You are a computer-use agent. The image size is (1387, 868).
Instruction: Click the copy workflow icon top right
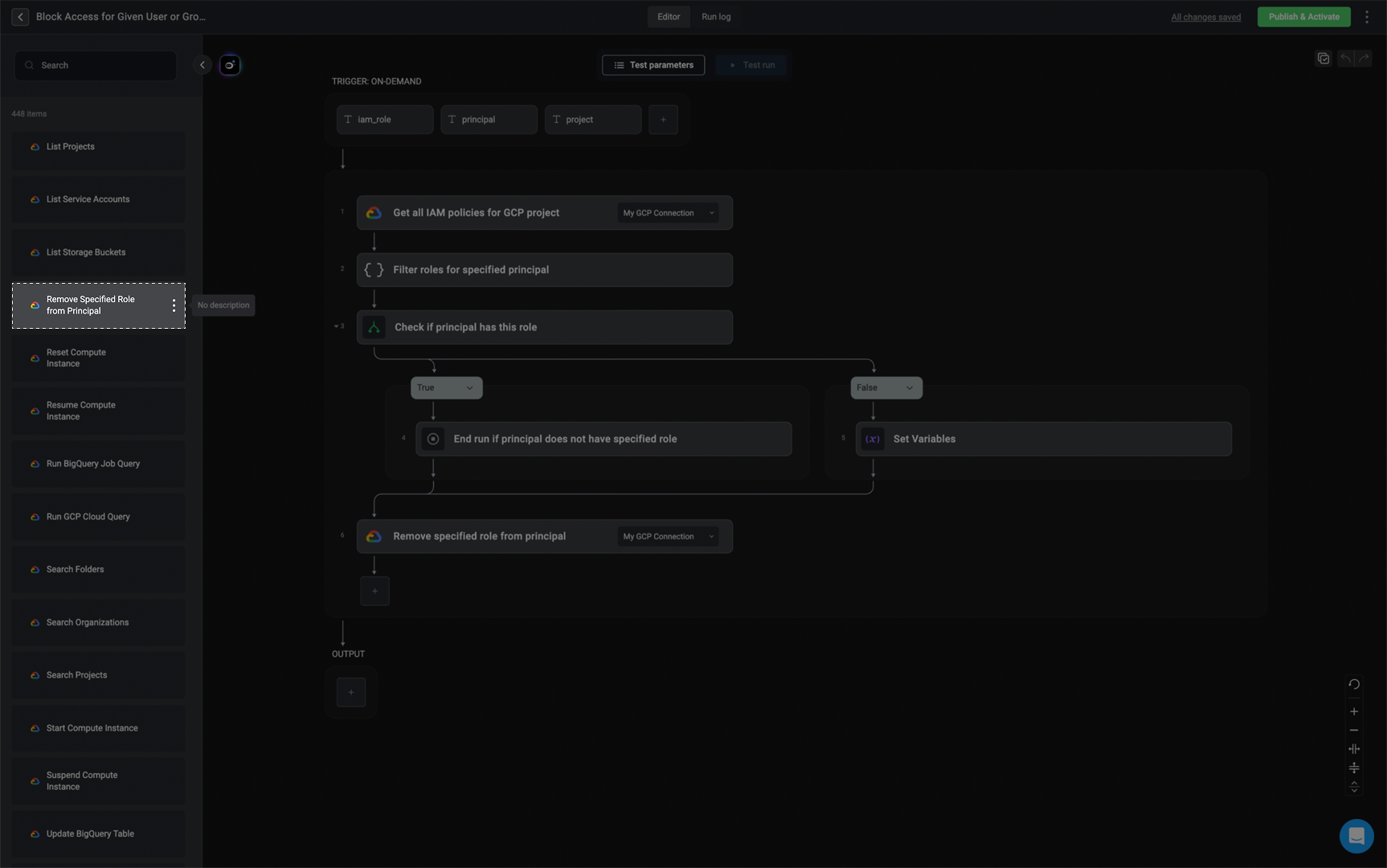[1324, 59]
